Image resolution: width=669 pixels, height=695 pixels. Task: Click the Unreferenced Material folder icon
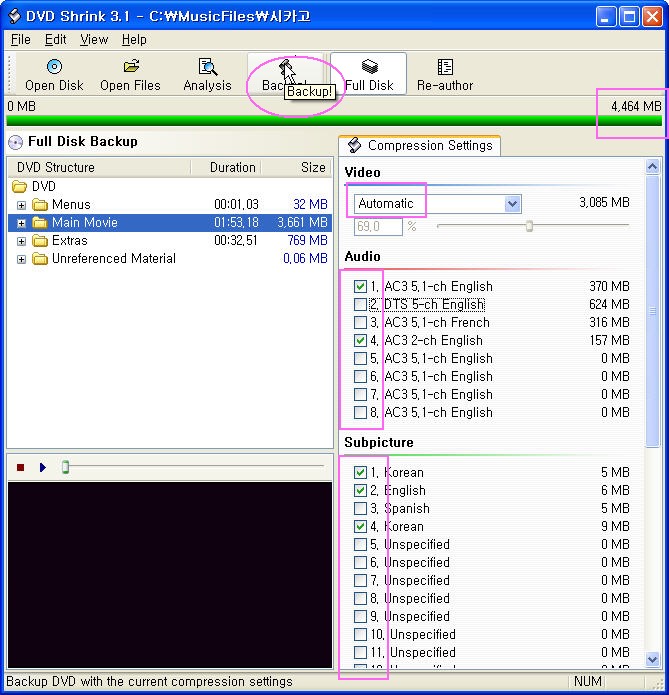pos(40,258)
